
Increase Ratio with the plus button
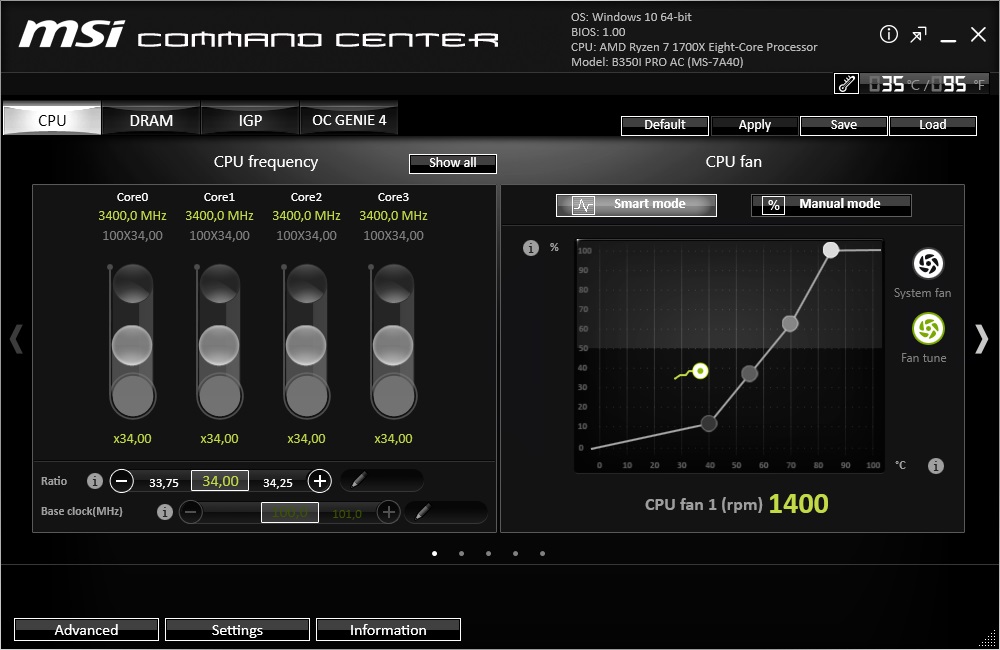320,480
